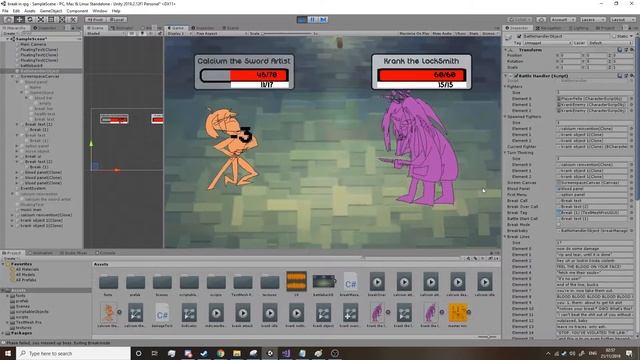Click the Play mode button
The width and height of the screenshot is (640, 360).
coord(302,20)
